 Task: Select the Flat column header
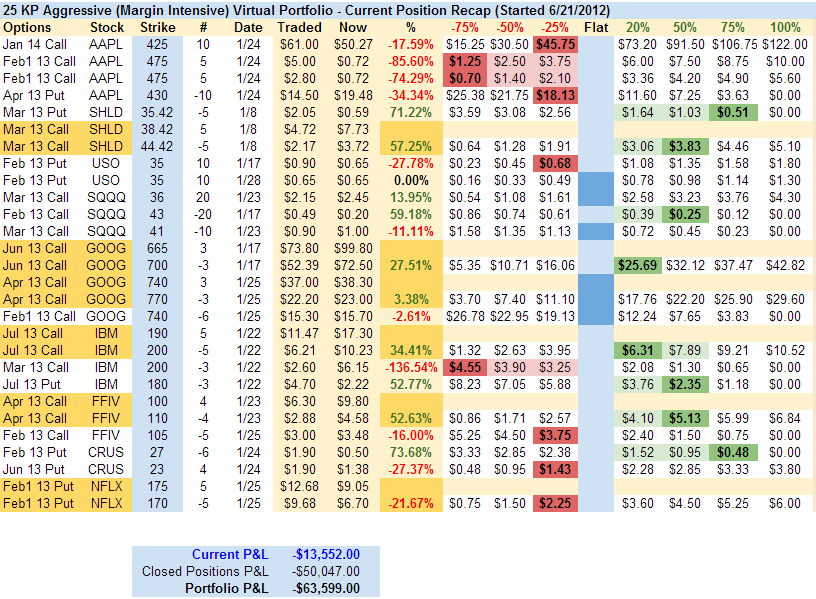[x=595, y=26]
